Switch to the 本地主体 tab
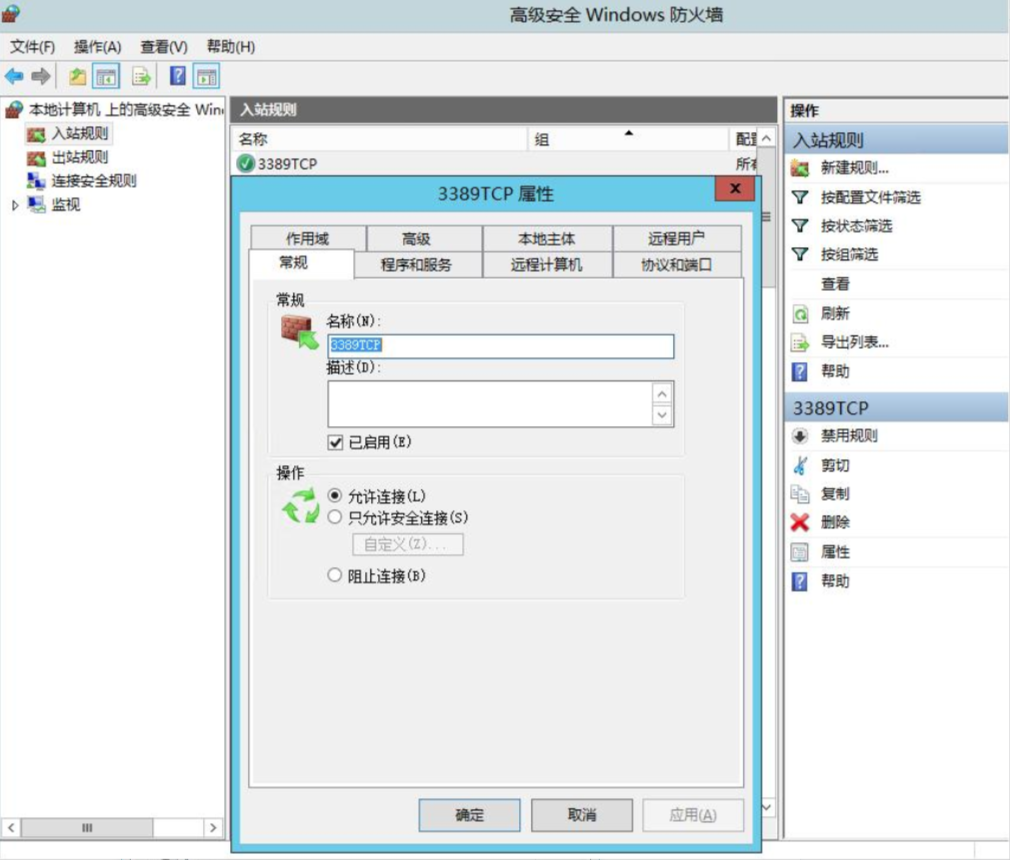Image resolution: width=1010 pixels, height=860 pixels. 546,239
